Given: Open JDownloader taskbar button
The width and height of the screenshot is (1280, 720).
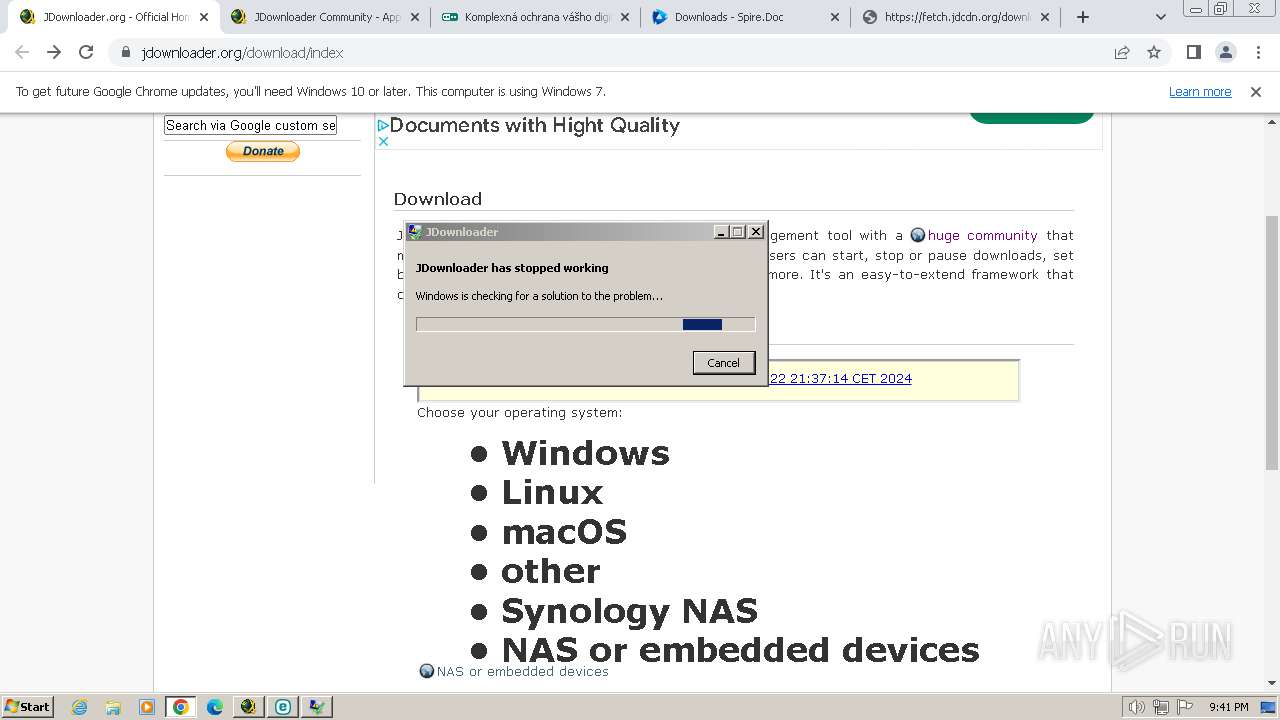Looking at the screenshot, I should 249,707.
